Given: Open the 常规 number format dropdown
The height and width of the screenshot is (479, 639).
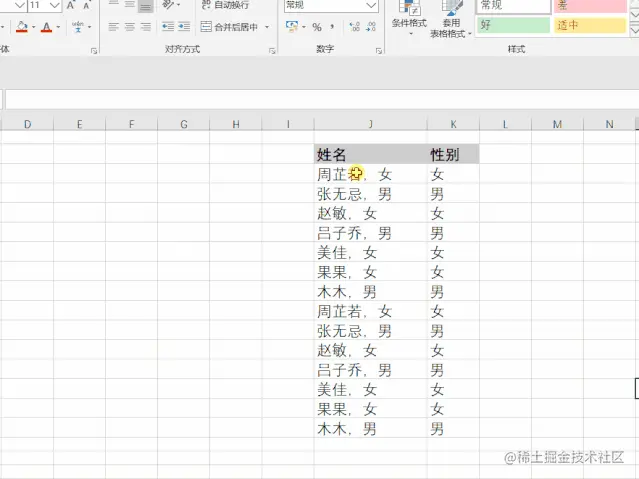Looking at the screenshot, I should tap(371, 5).
